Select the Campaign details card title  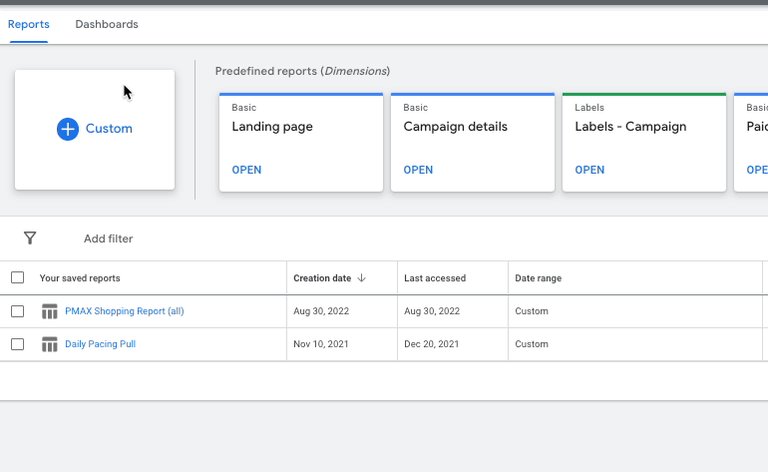pos(456,126)
